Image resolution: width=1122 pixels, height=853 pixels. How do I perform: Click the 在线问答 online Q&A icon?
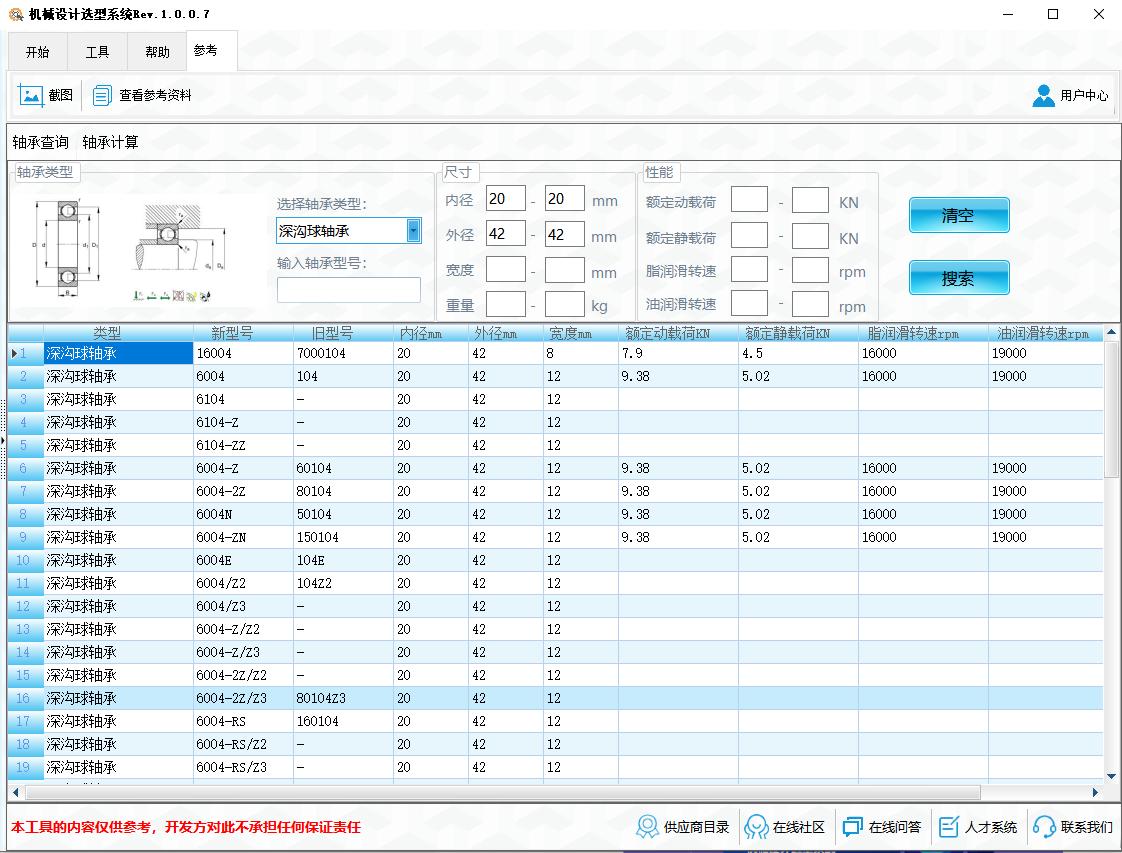[852, 827]
